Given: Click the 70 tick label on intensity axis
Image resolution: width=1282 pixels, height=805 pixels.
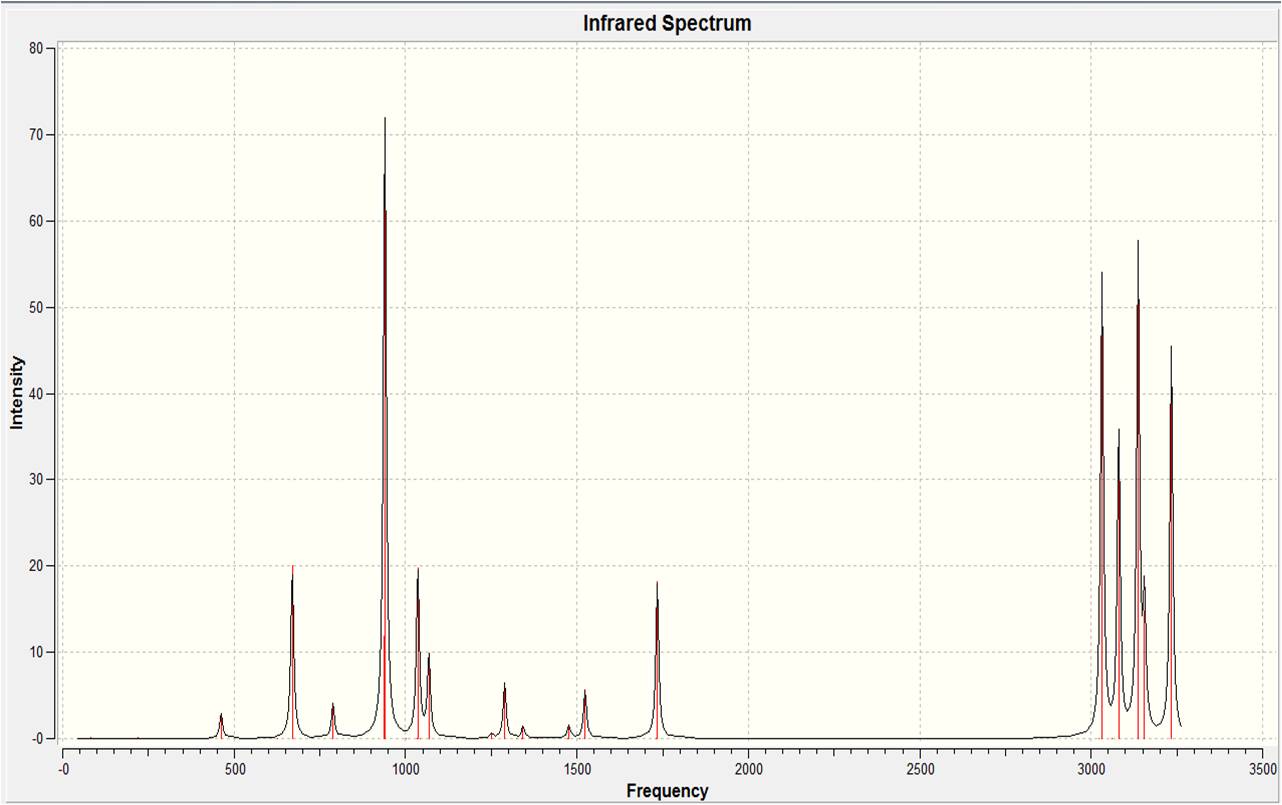Looking at the screenshot, I should 35,135.
